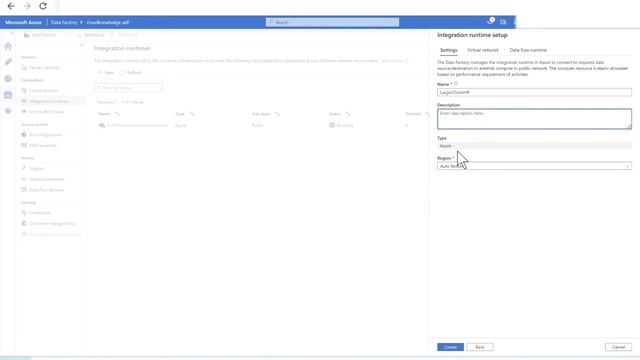Click the header icon right of the bell

click(503, 22)
